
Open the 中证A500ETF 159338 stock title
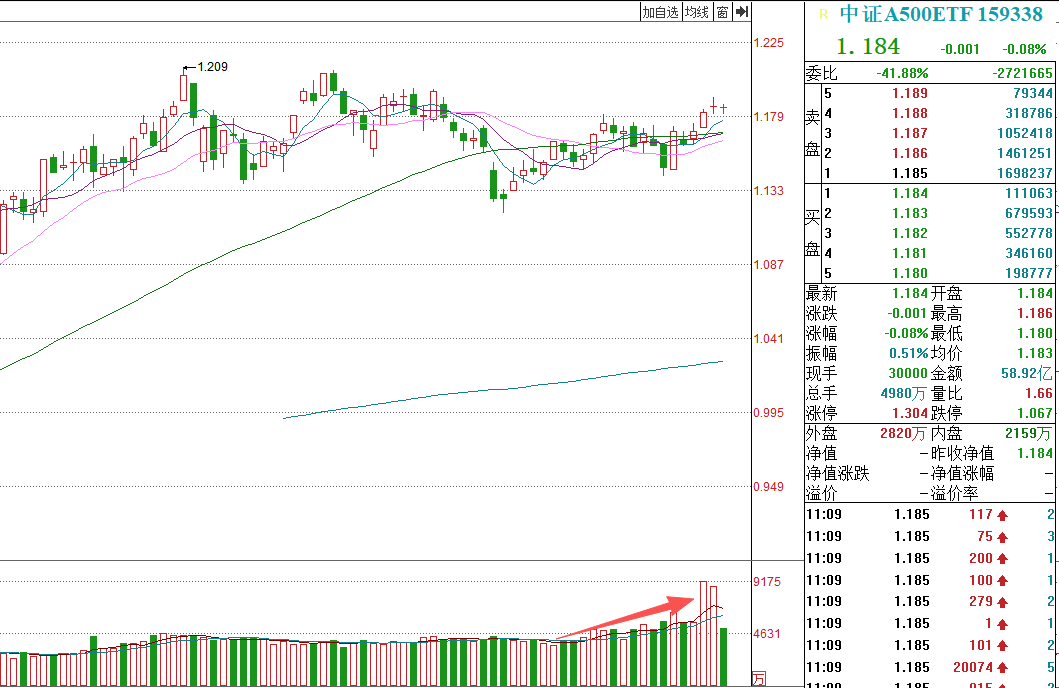pos(941,15)
